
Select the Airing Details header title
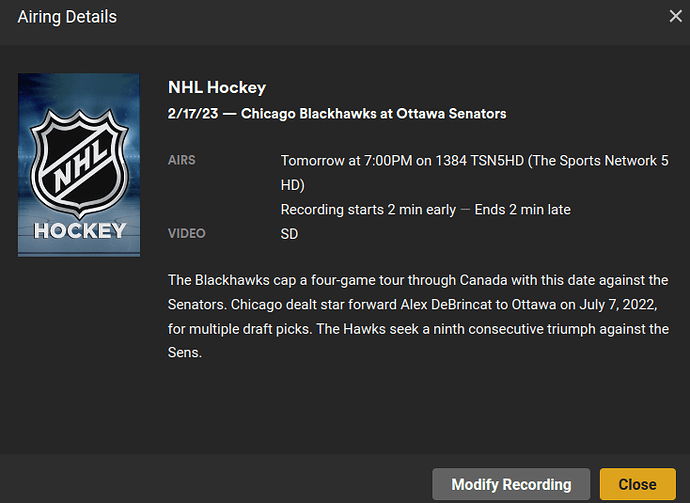point(67,17)
